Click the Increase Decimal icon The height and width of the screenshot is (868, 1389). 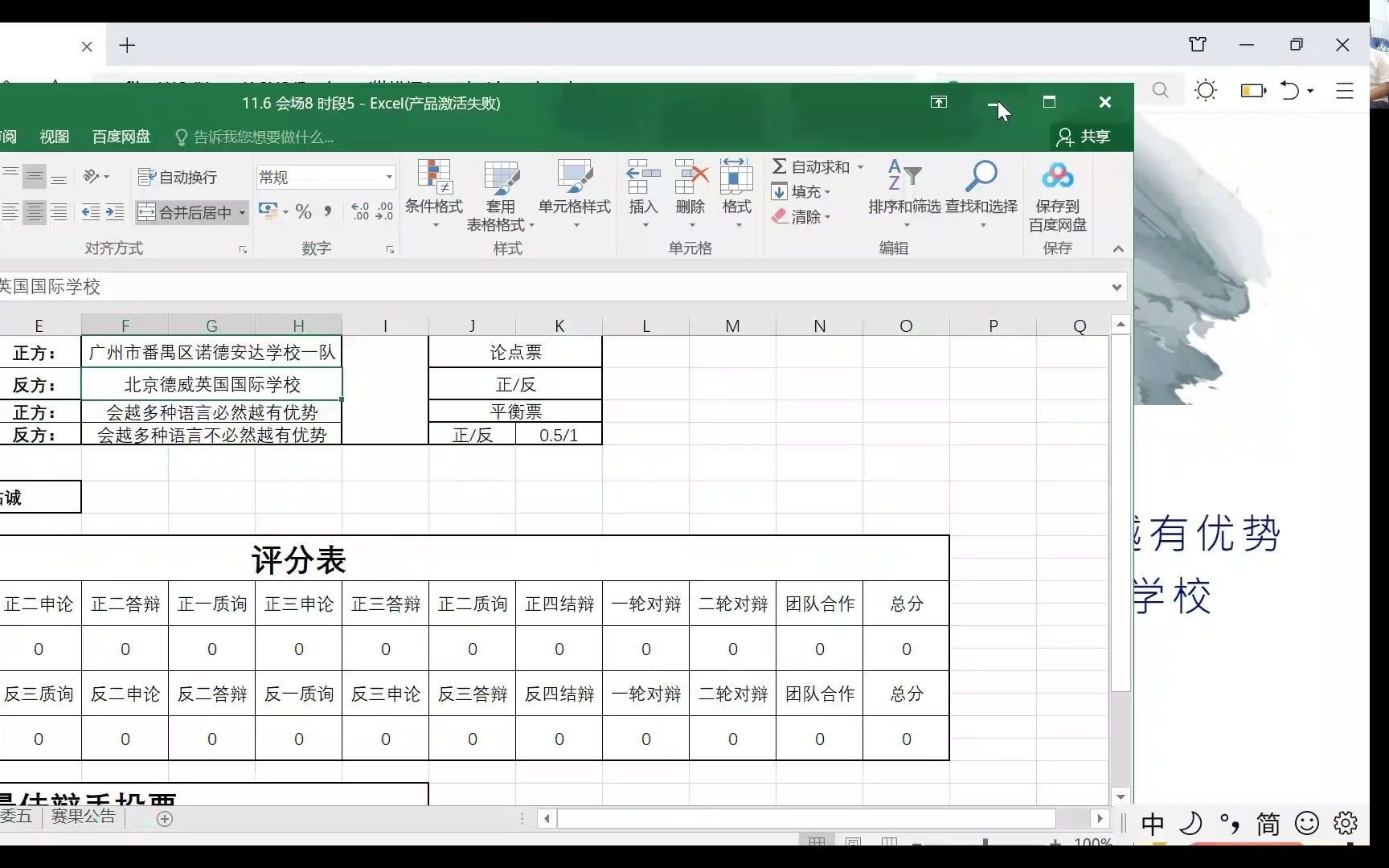[x=360, y=212]
